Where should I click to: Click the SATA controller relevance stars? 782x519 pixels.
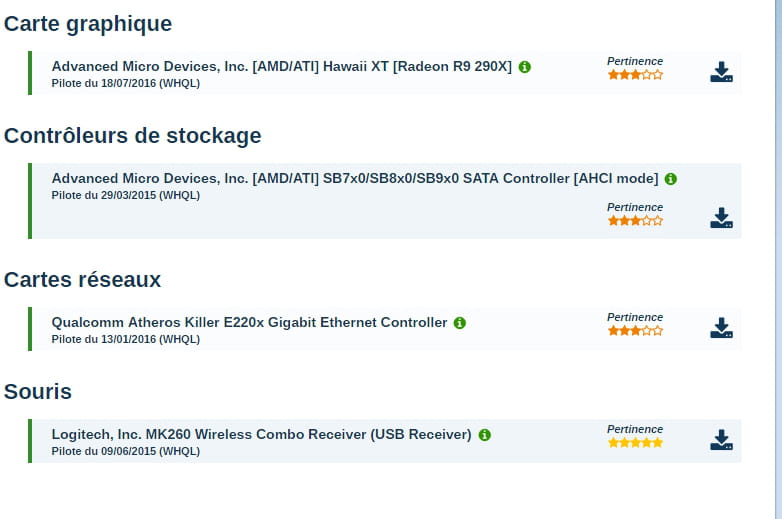coord(635,220)
